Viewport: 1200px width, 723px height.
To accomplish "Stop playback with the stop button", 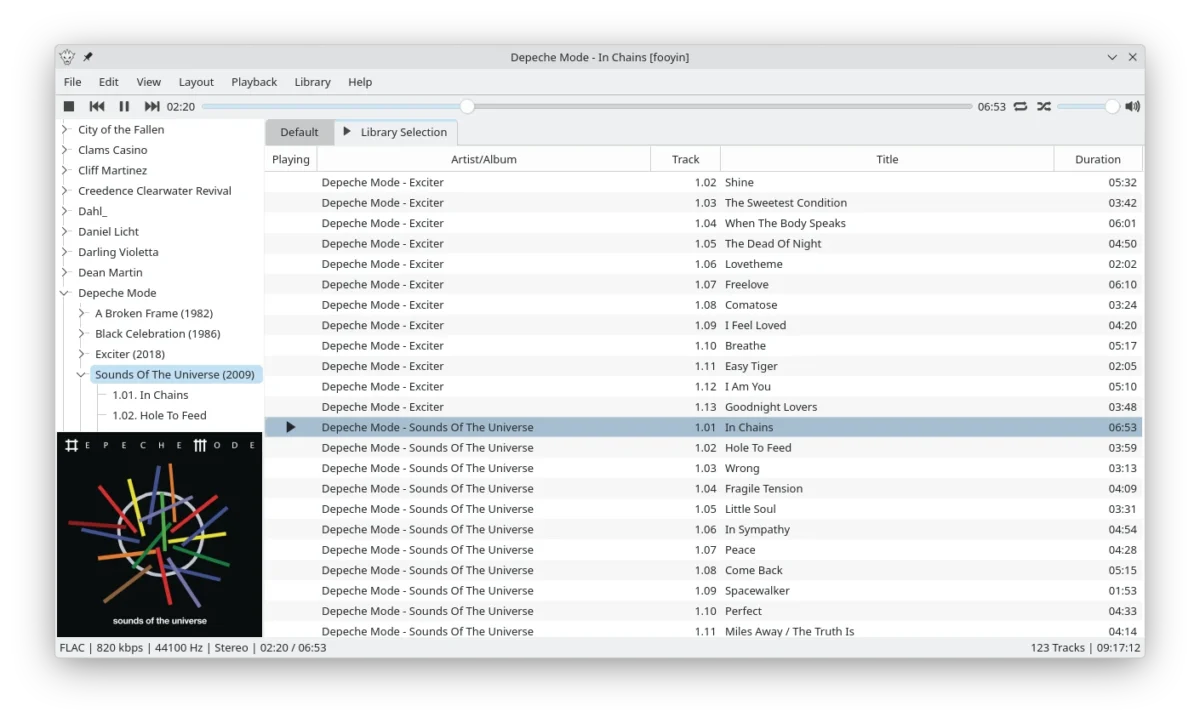I will [69, 106].
